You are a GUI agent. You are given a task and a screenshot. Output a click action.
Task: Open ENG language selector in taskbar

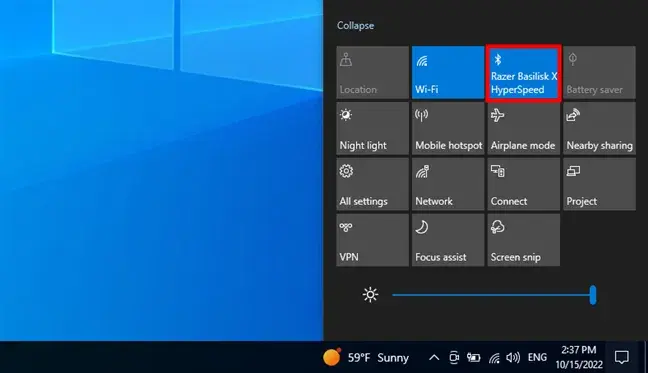(x=537, y=357)
